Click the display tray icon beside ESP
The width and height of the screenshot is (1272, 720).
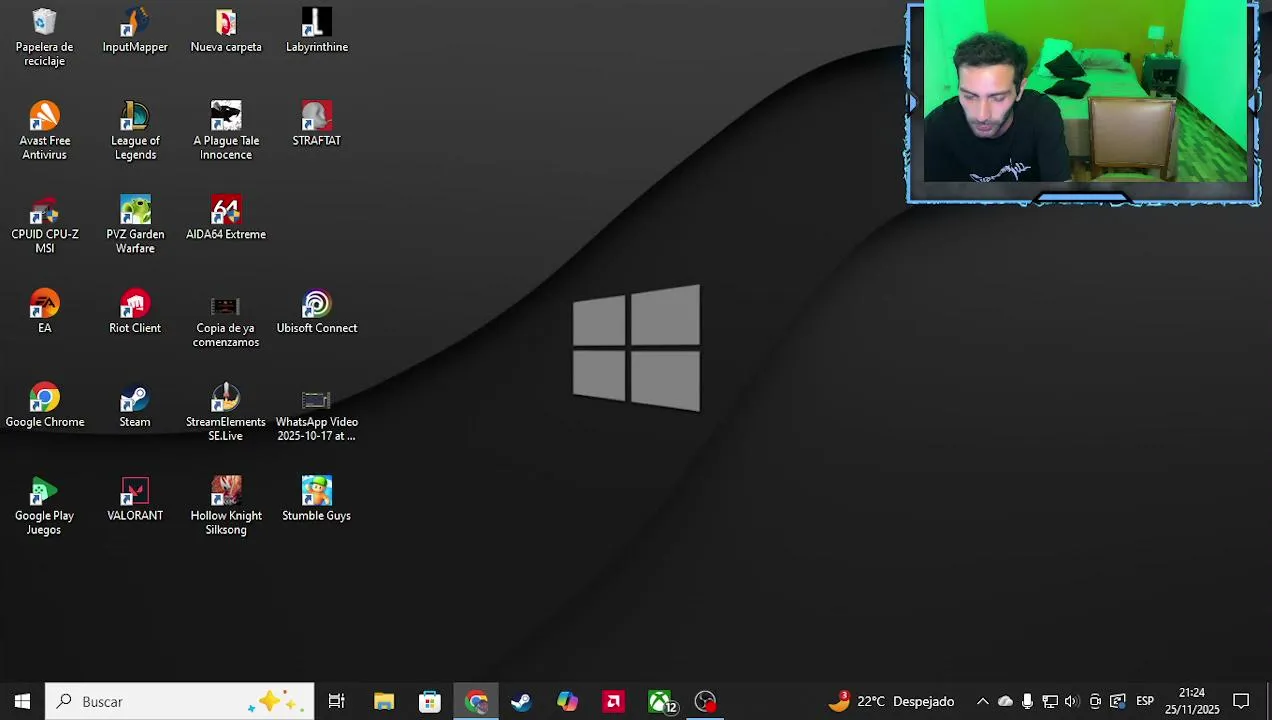(1118, 701)
